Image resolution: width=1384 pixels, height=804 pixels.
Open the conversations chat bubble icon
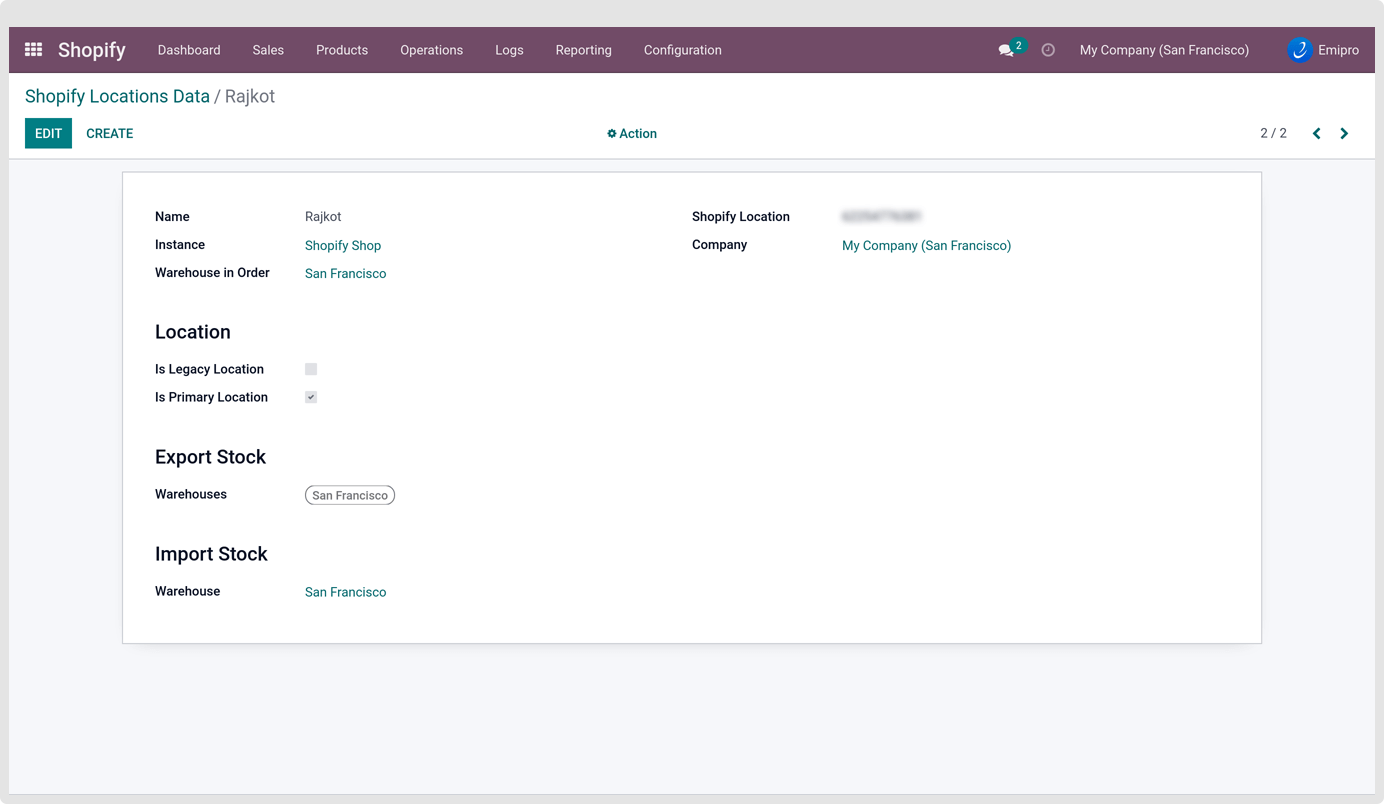point(1006,50)
